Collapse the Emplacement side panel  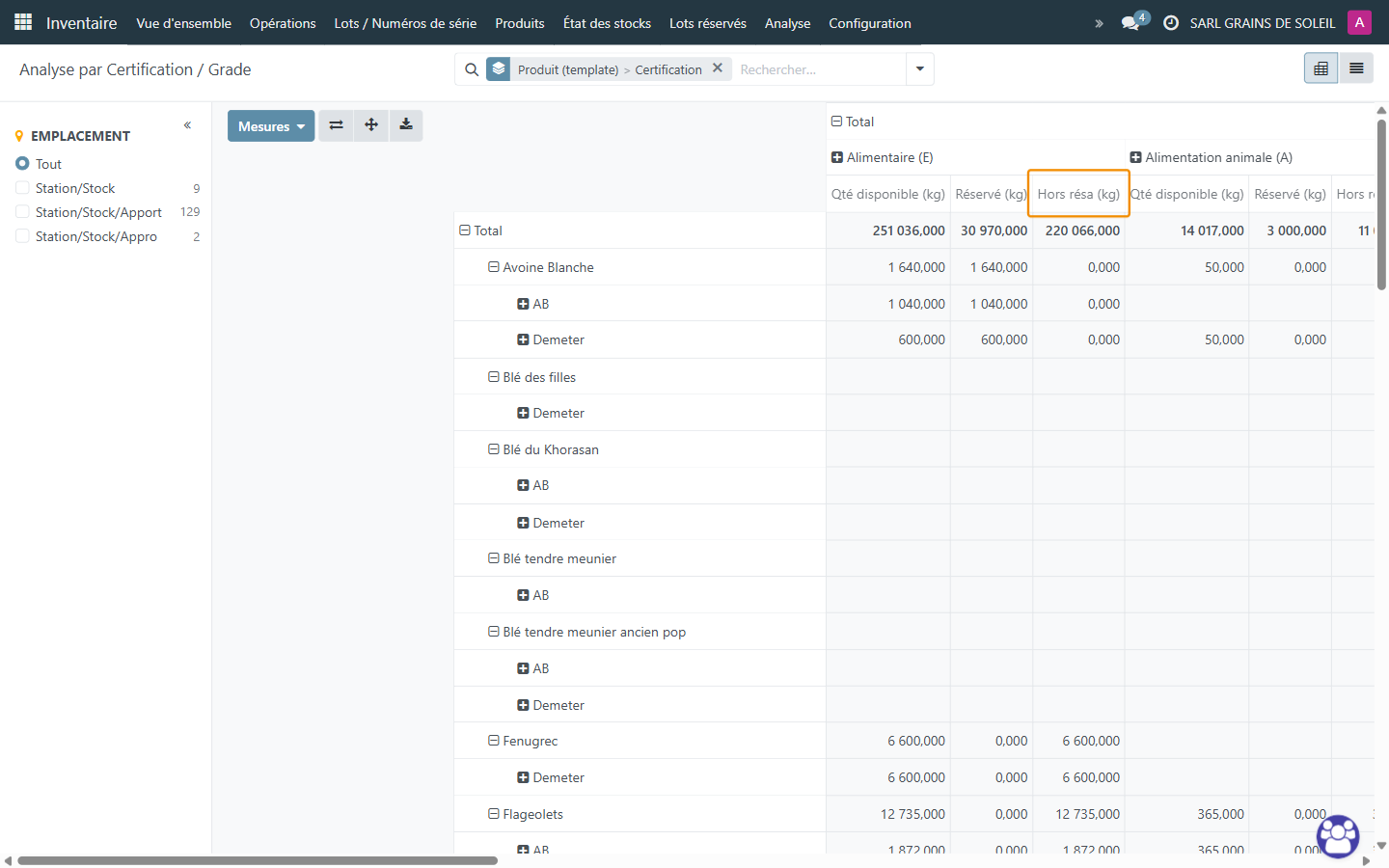[187, 125]
